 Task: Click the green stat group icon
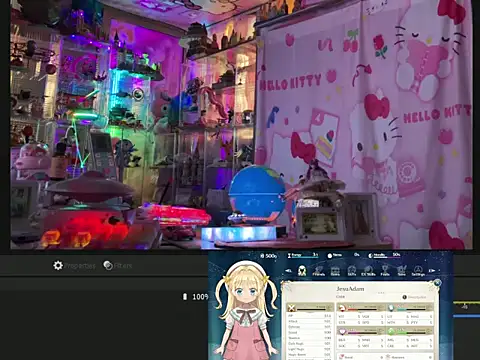(391, 331)
